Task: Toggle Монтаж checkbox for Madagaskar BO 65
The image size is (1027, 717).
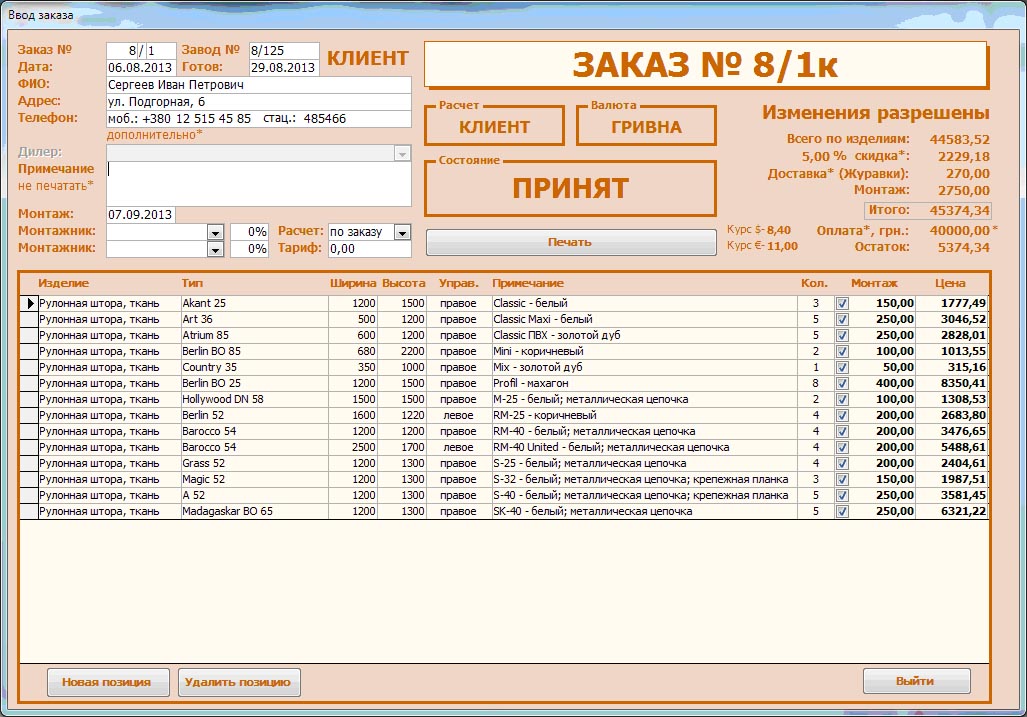Action: [842, 511]
